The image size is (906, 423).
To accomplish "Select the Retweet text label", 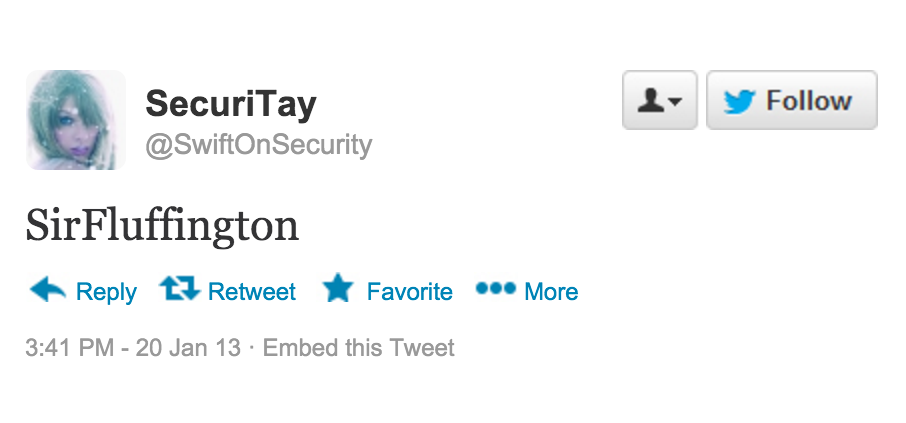I will (251, 291).
